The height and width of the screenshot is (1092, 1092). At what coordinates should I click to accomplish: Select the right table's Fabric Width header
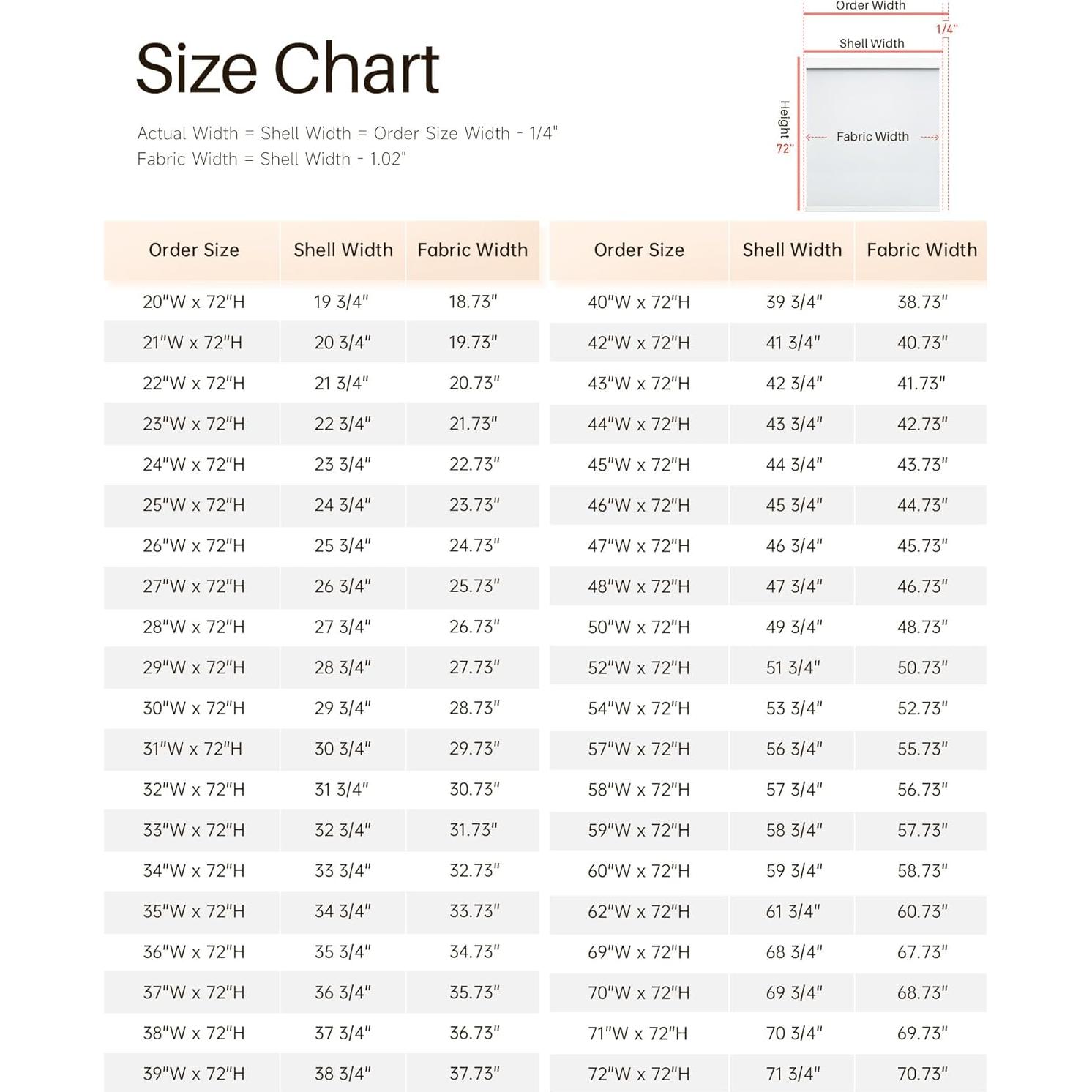point(921,250)
